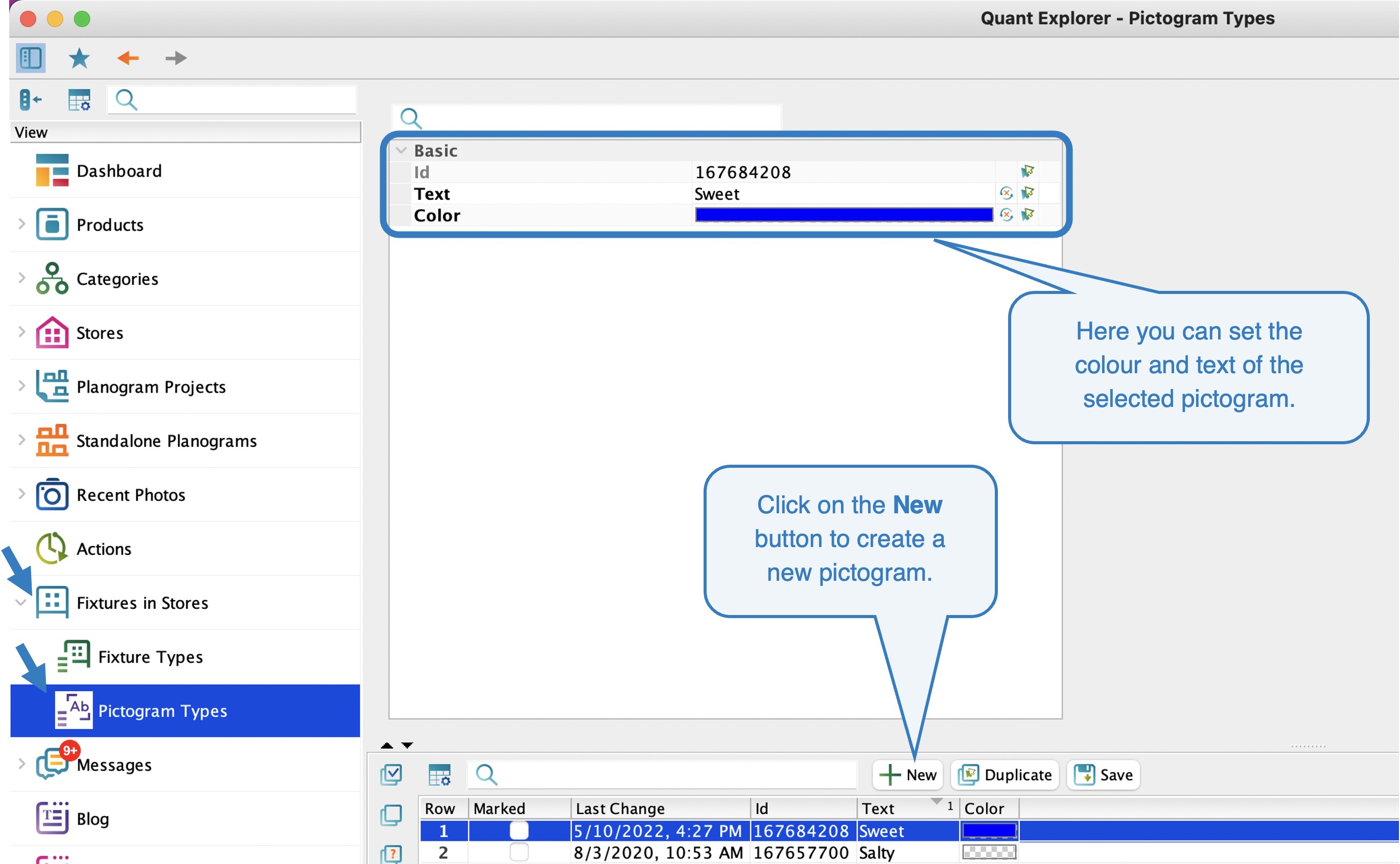Image resolution: width=1400 pixels, height=864 pixels.
Task: Go back with the orange arrow
Action: click(128, 58)
